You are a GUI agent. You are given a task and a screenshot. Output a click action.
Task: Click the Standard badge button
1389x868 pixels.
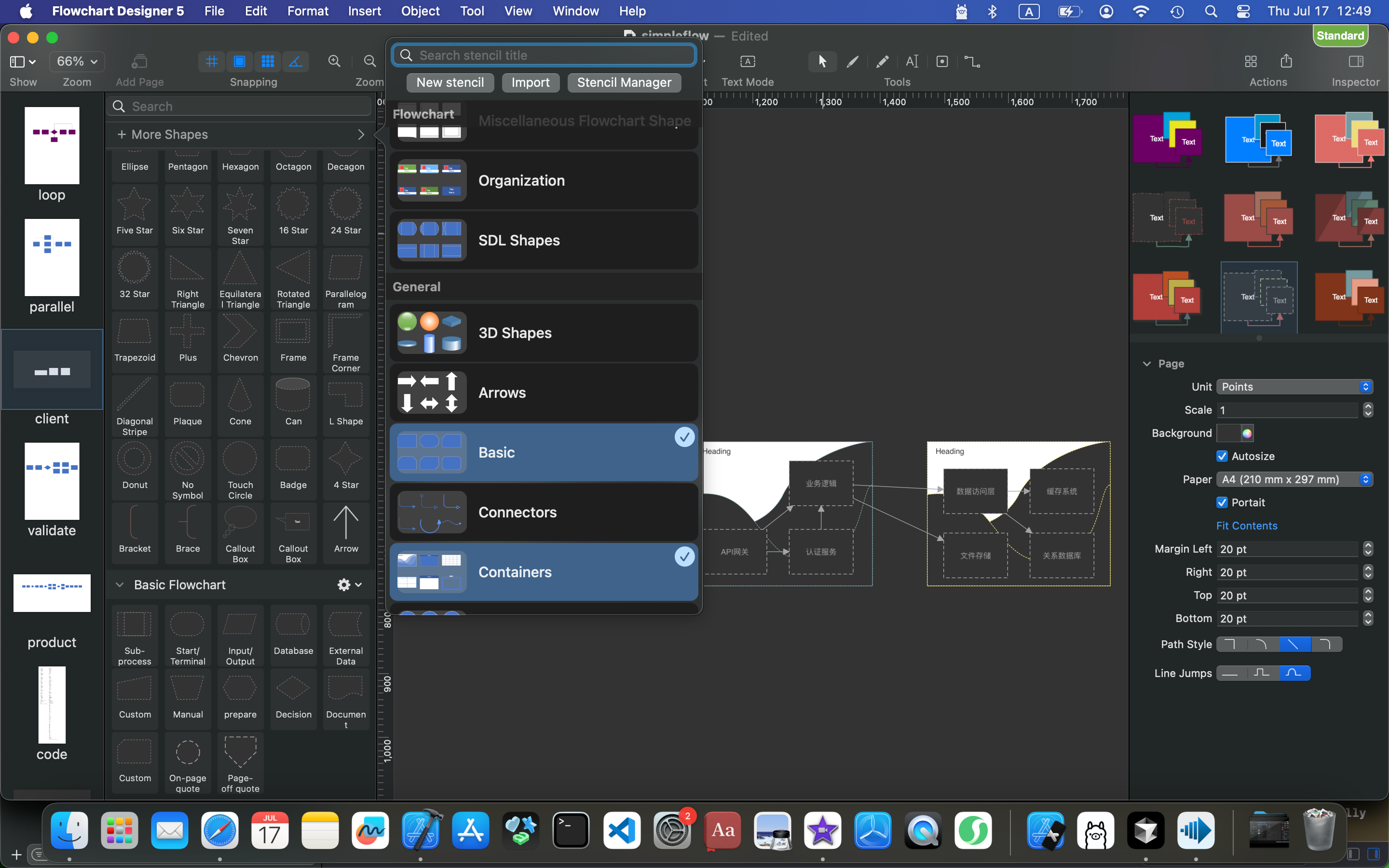pos(1340,36)
